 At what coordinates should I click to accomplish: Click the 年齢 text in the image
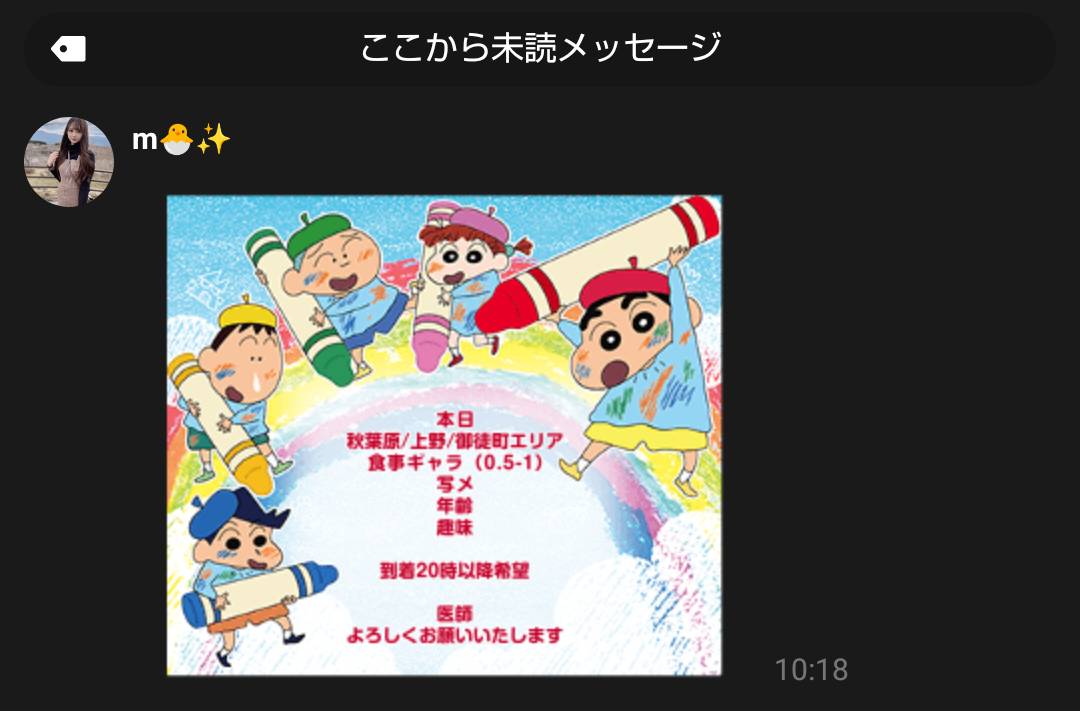(x=455, y=506)
